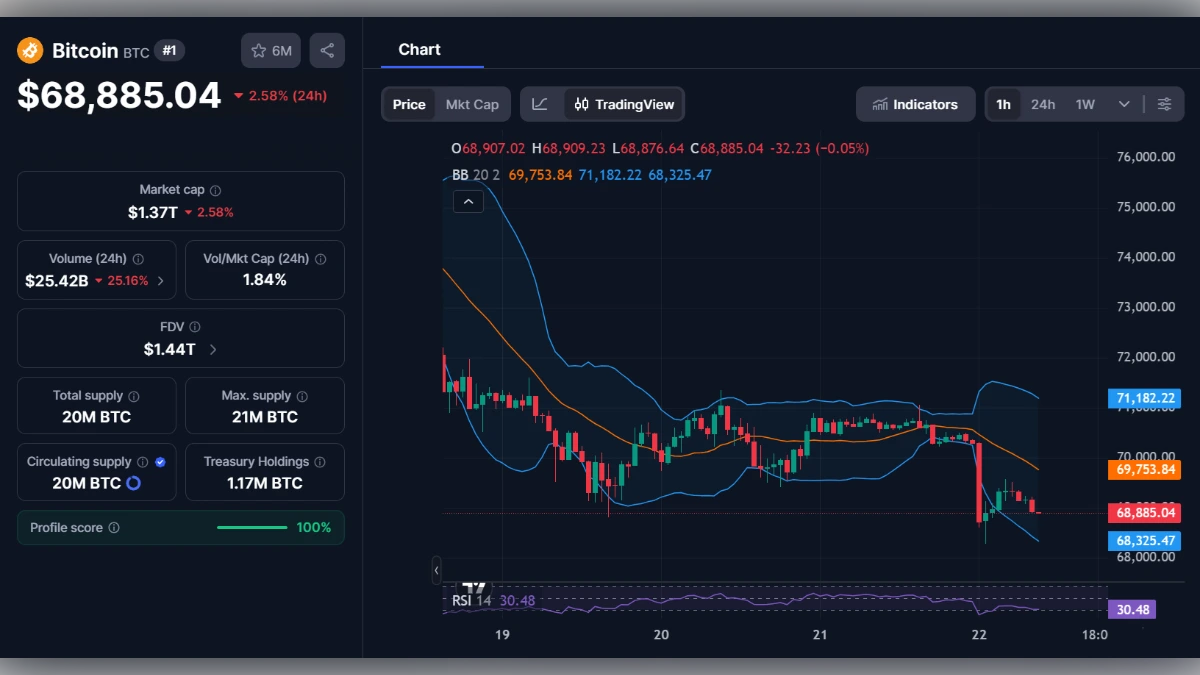Screen dimensions: 1200x675
Task: Click the Bitcoin logo icon
Action: pos(28,50)
